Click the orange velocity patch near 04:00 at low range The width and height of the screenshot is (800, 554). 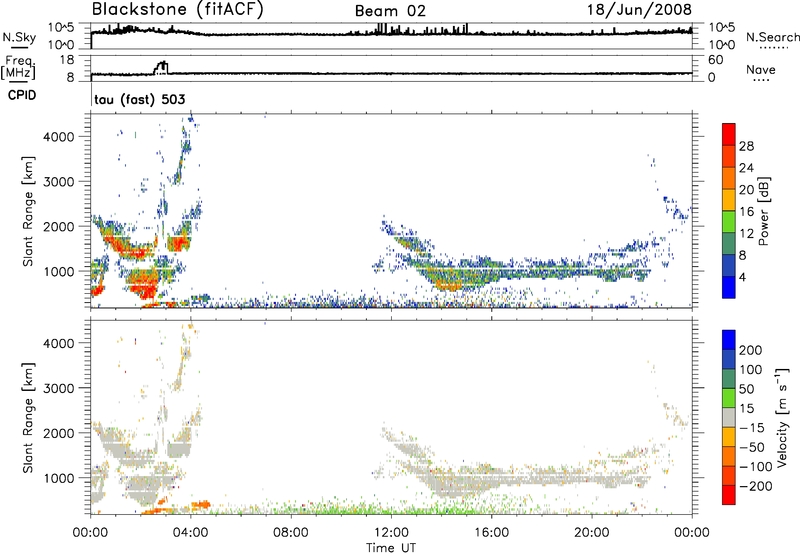201,505
